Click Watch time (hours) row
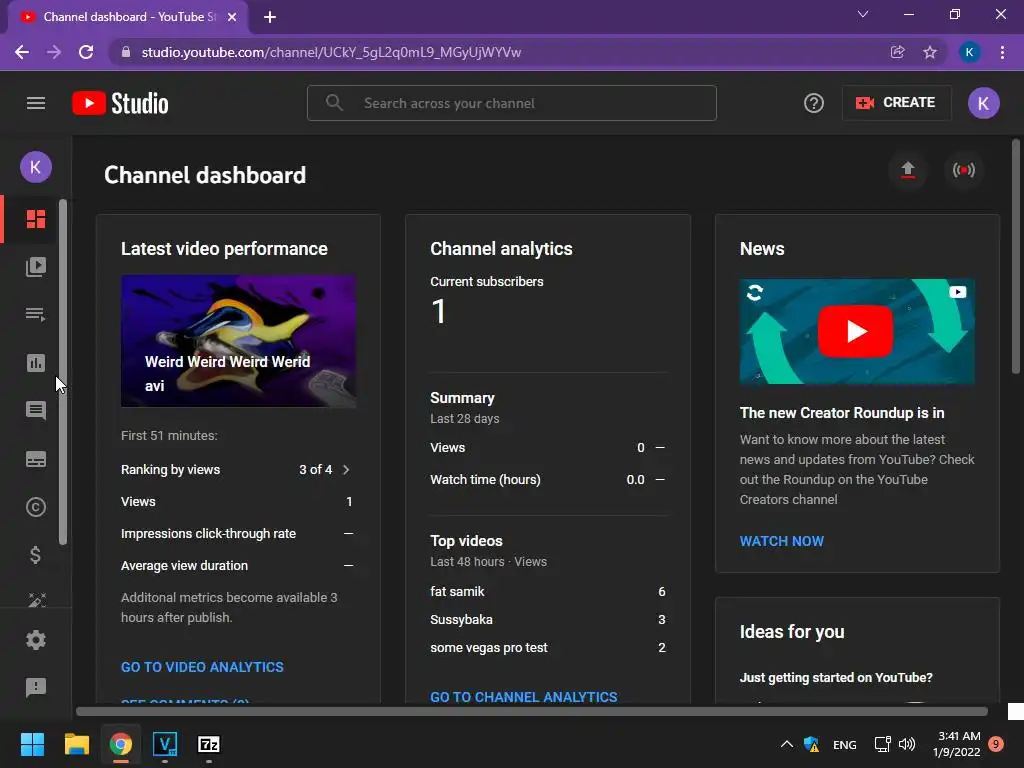Screen dimensions: 1024x768 point(548,479)
